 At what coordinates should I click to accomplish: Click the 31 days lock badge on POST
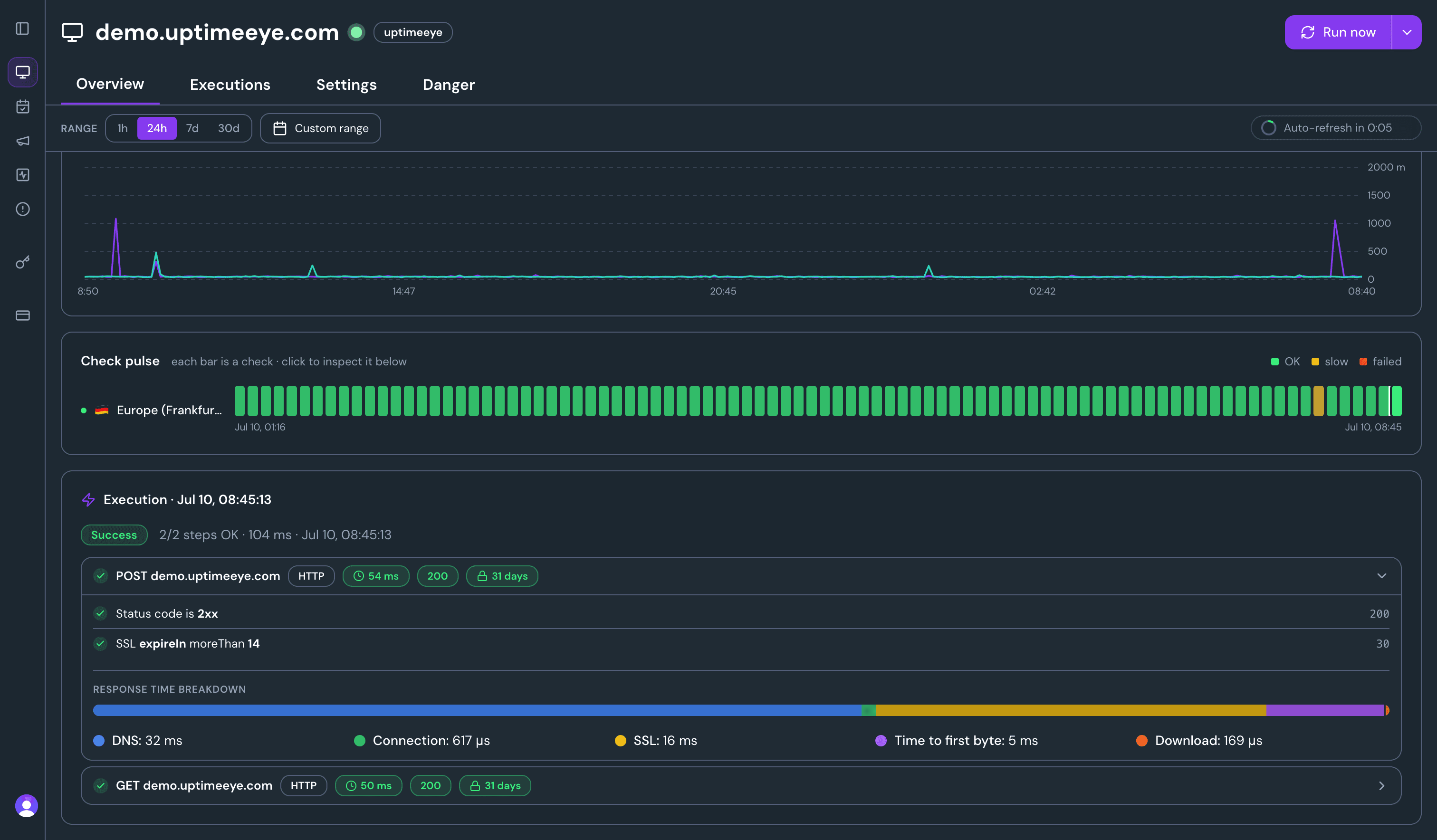pyautogui.click(x=502, y=576)
